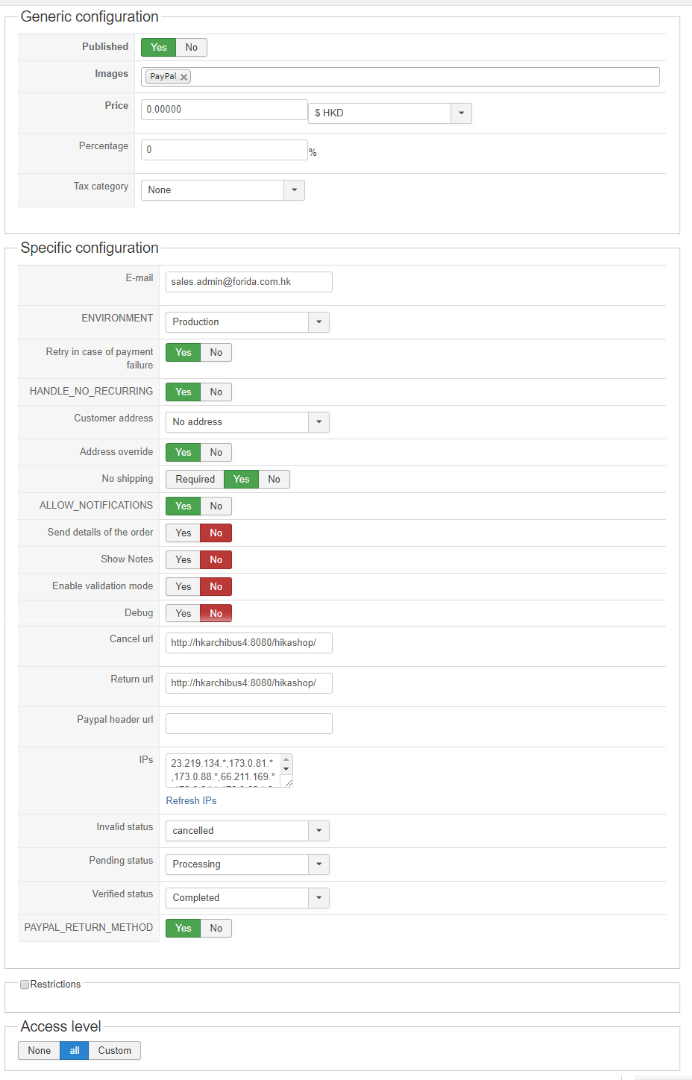Disable PAYPAL_RETURN_METHOD by clicking No

pyautogui.click(x=216, y=928)
